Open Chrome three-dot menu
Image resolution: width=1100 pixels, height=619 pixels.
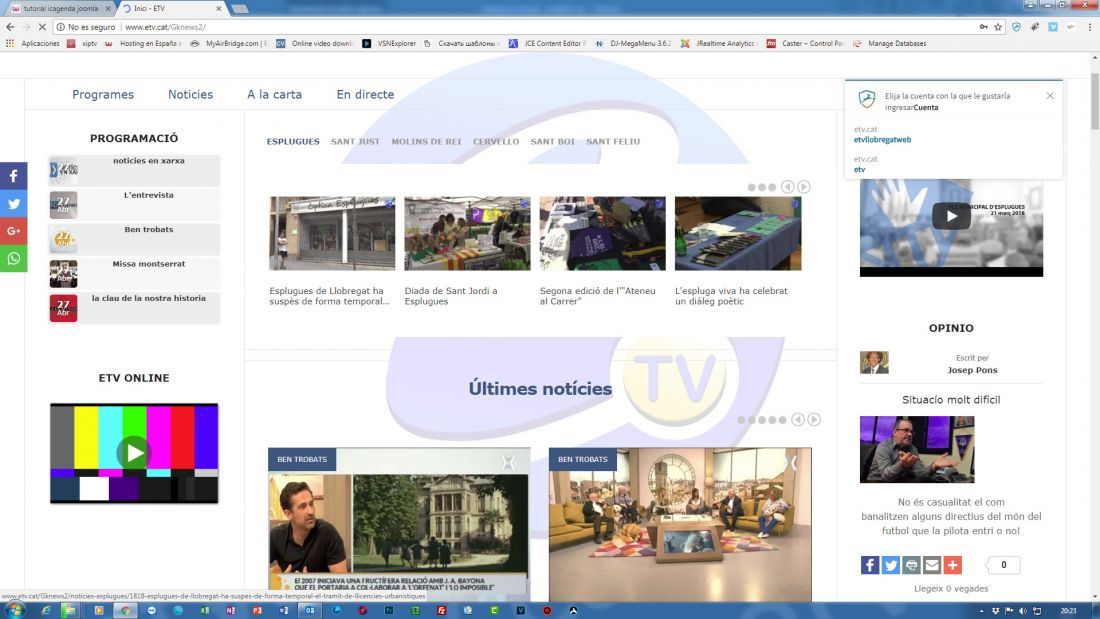1089,27
